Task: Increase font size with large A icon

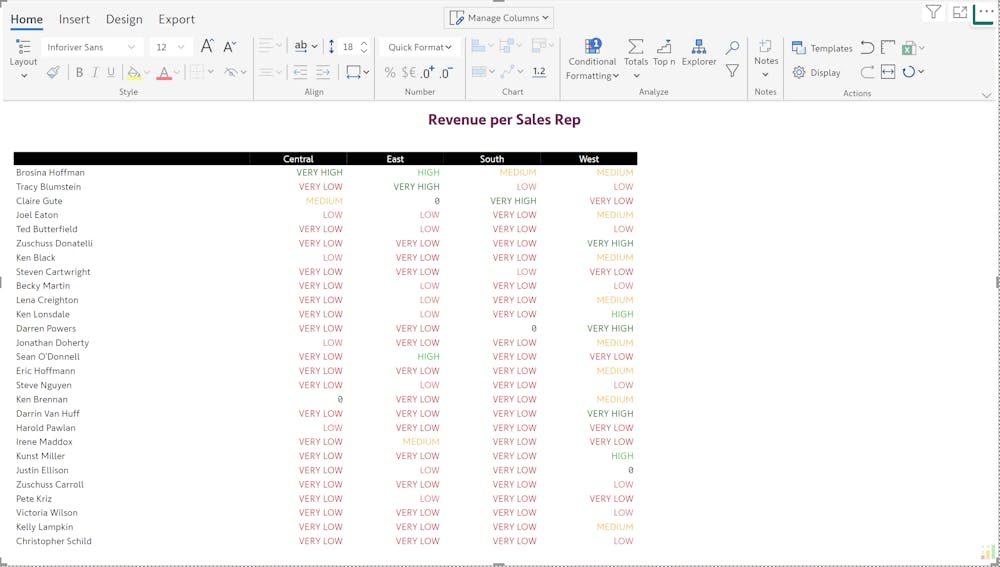Action: click(x=207, y=46)
